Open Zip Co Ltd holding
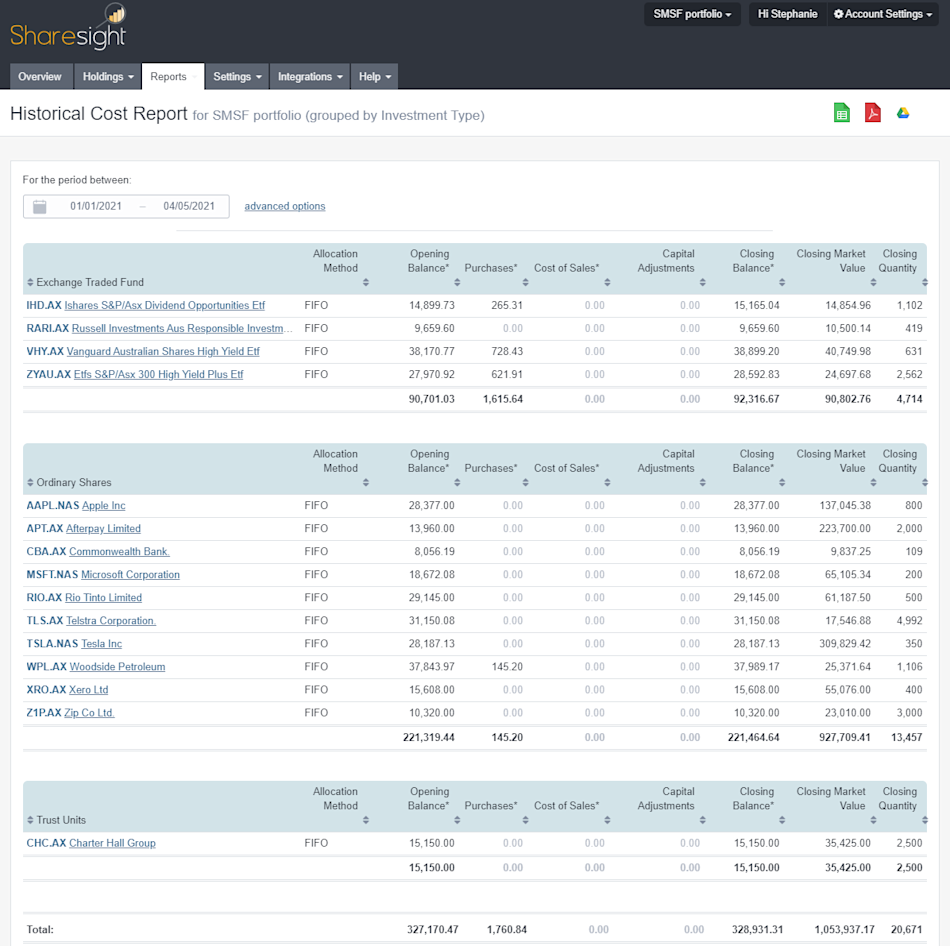This screenshot has width=950, height=946. click(x=89, y=713)
